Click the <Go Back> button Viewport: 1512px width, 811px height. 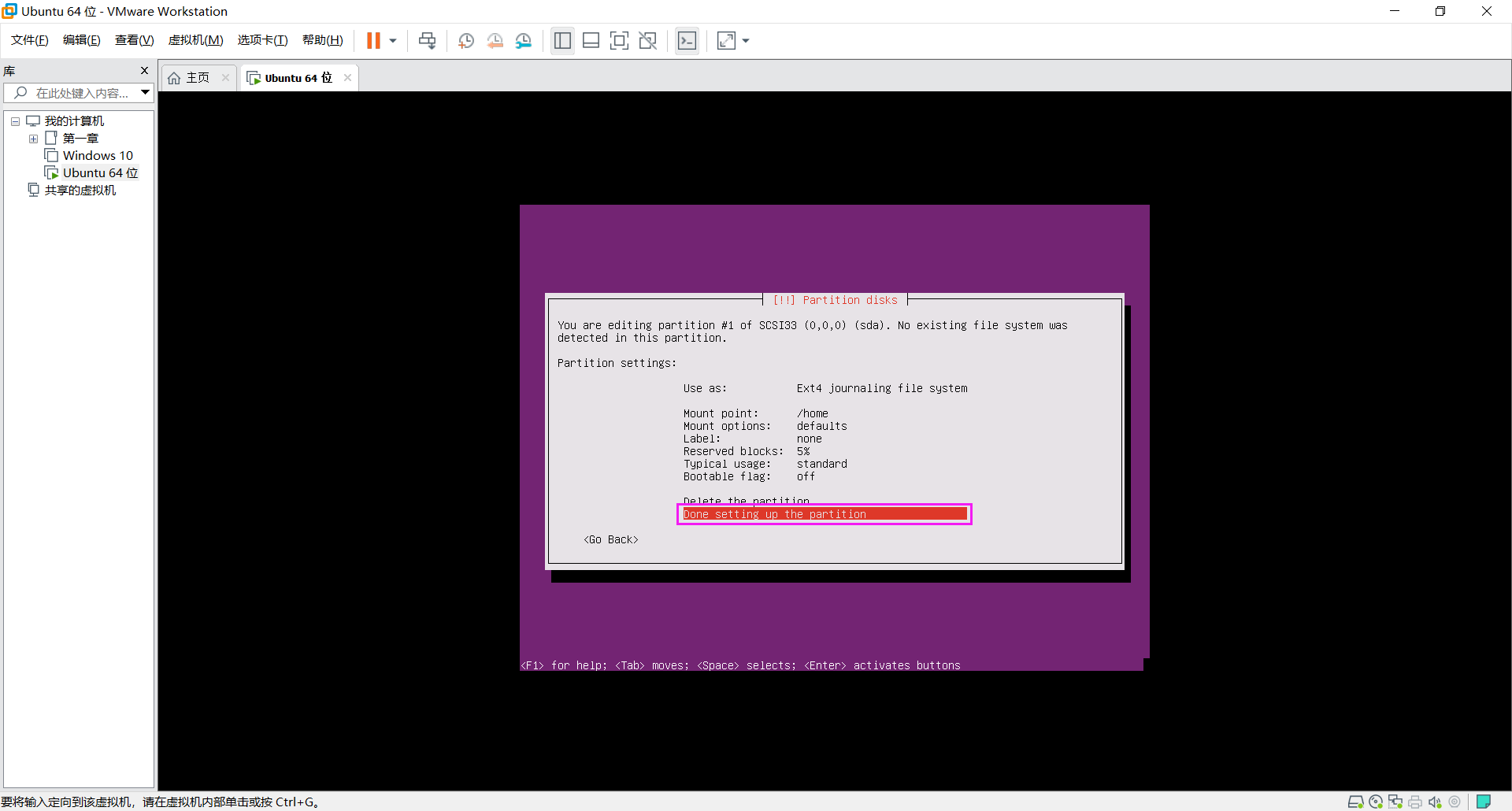[611, 539]
